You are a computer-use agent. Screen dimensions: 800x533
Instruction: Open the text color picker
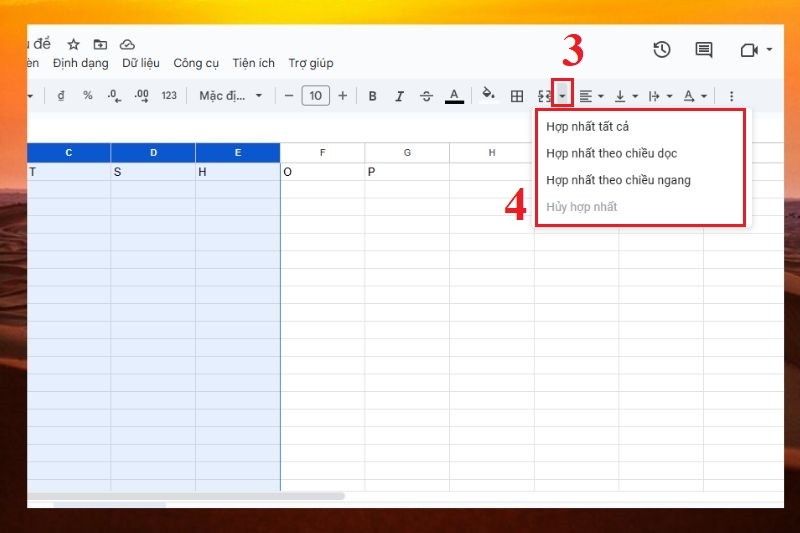454,96
